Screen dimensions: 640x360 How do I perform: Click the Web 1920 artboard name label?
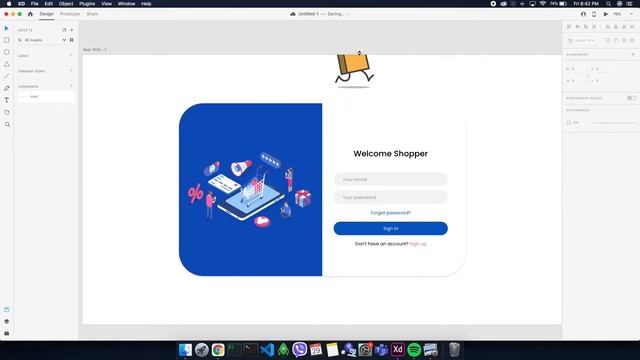pyautogui.click(x=95, y=50)
